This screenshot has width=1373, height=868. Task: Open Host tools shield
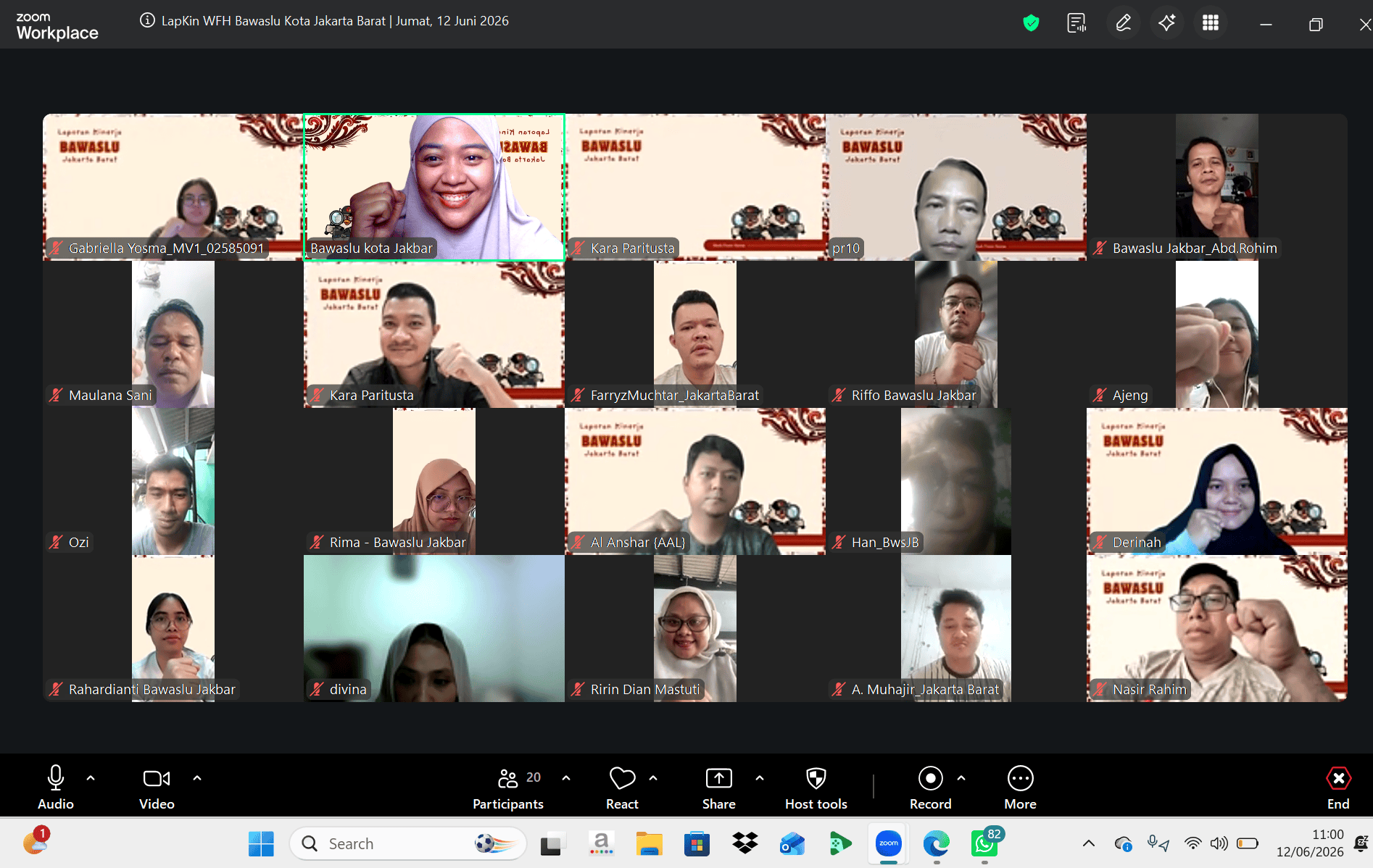(816, 788)
